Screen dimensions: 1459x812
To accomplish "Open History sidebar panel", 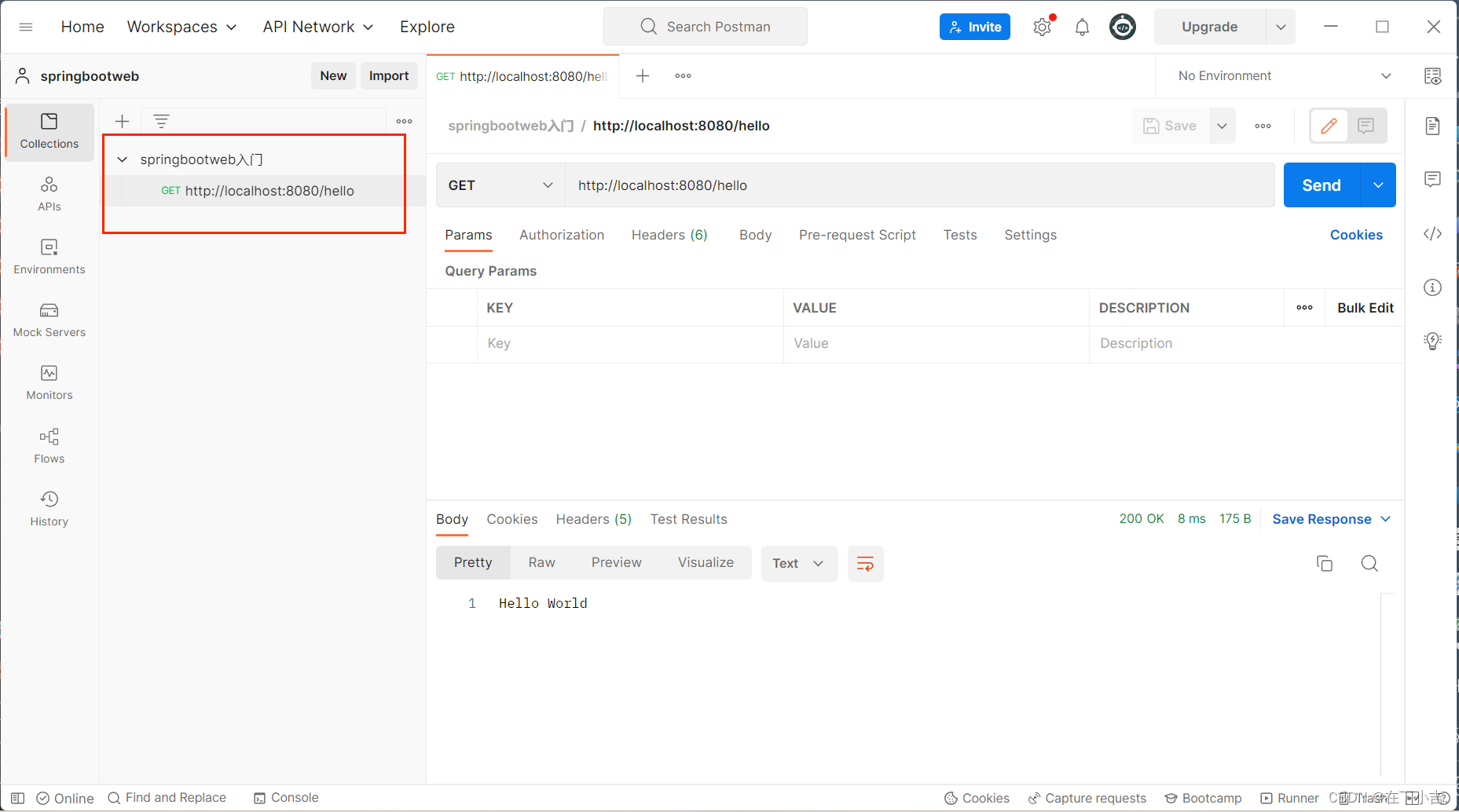I will [x=49, y=509].
